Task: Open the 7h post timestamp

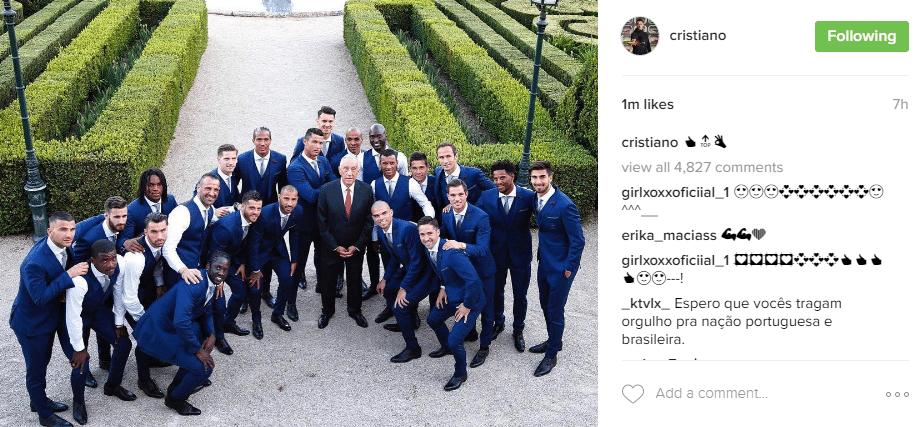Action: 900,105
